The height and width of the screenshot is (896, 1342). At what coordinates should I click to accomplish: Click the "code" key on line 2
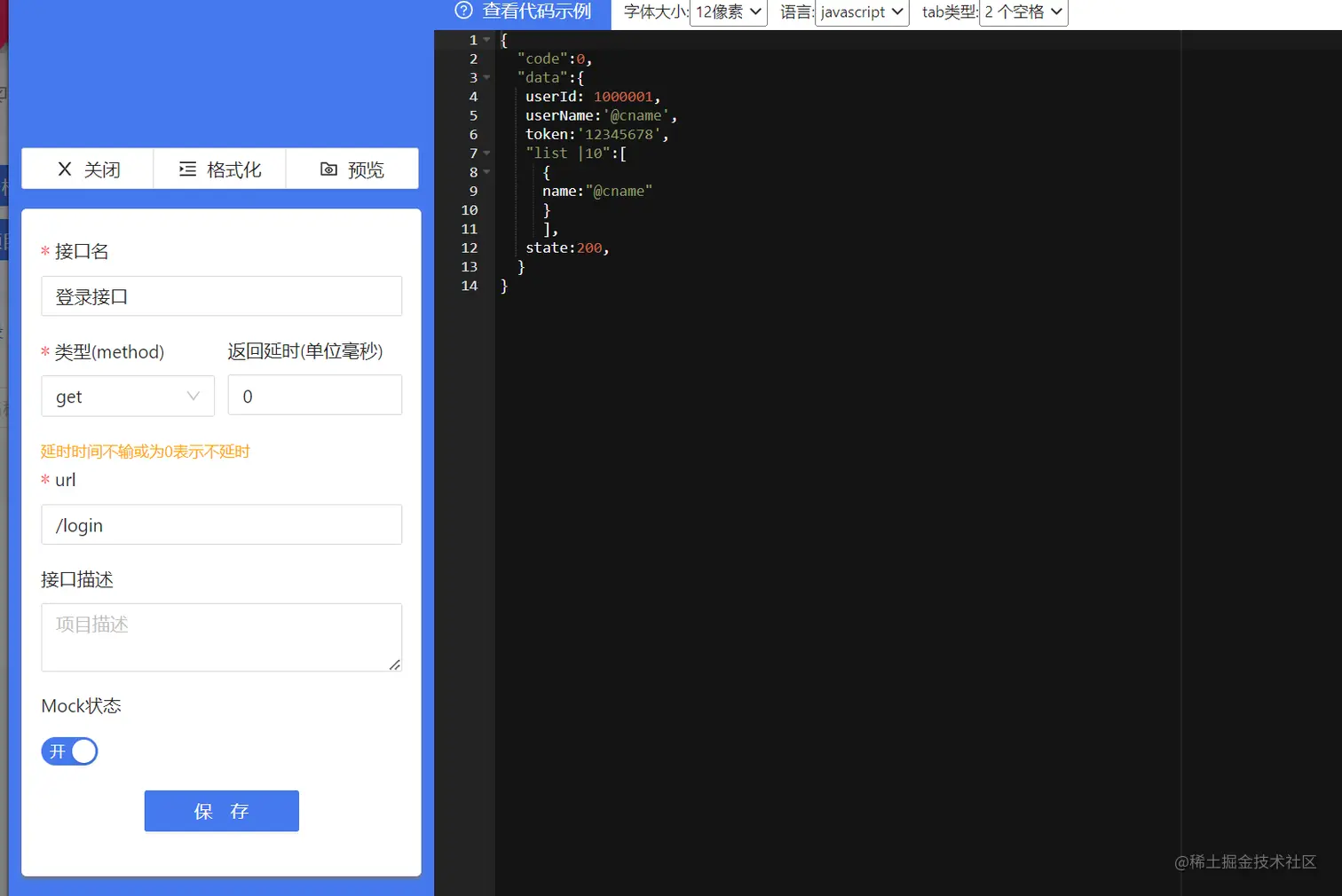(x=542, y=59)
